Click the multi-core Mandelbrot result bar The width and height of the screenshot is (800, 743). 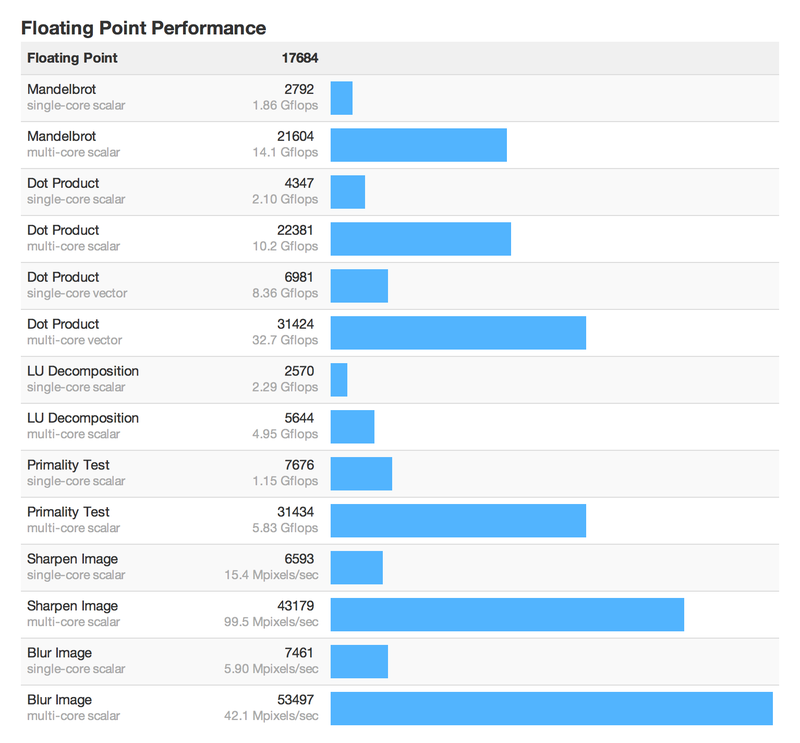(x=418, y=145)
